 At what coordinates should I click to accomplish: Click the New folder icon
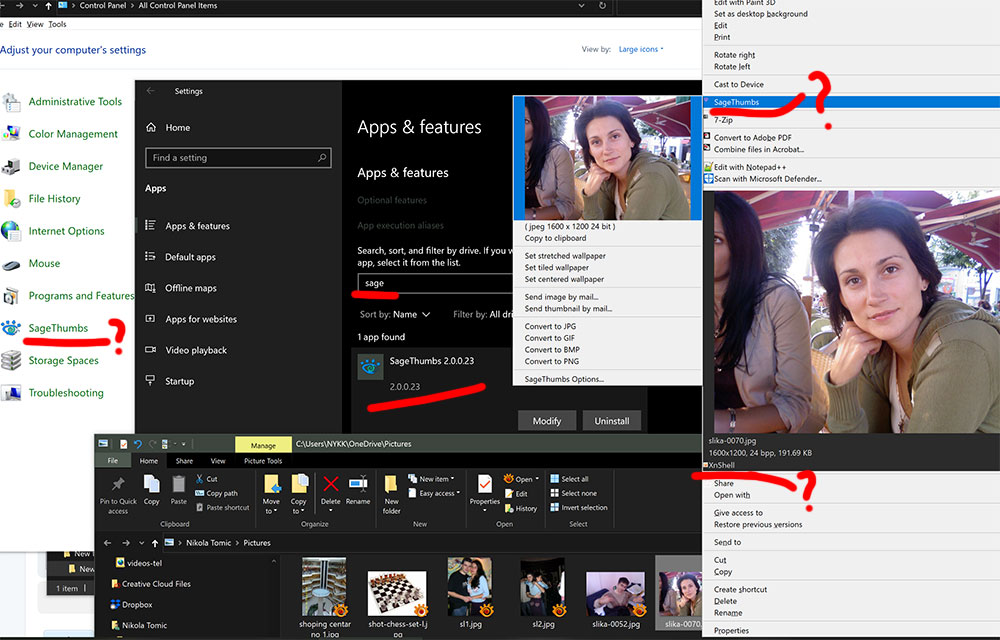point(392,488)
